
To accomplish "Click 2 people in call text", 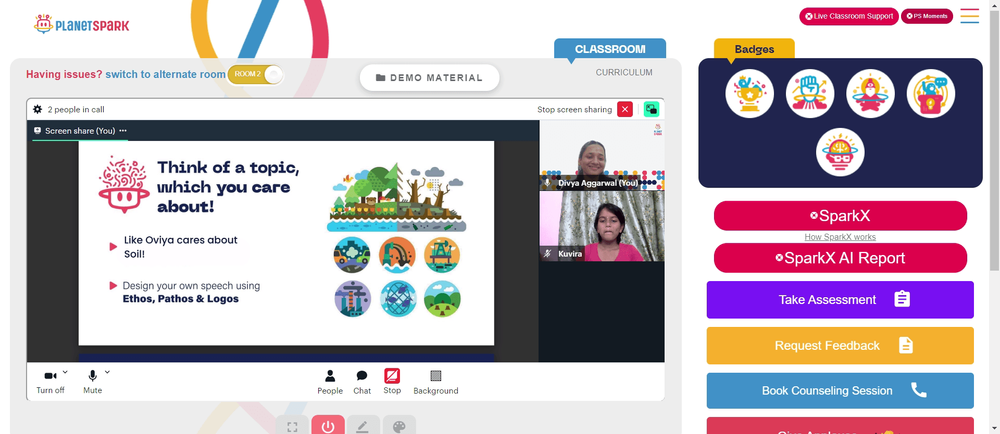I will [x=76, y=110].
